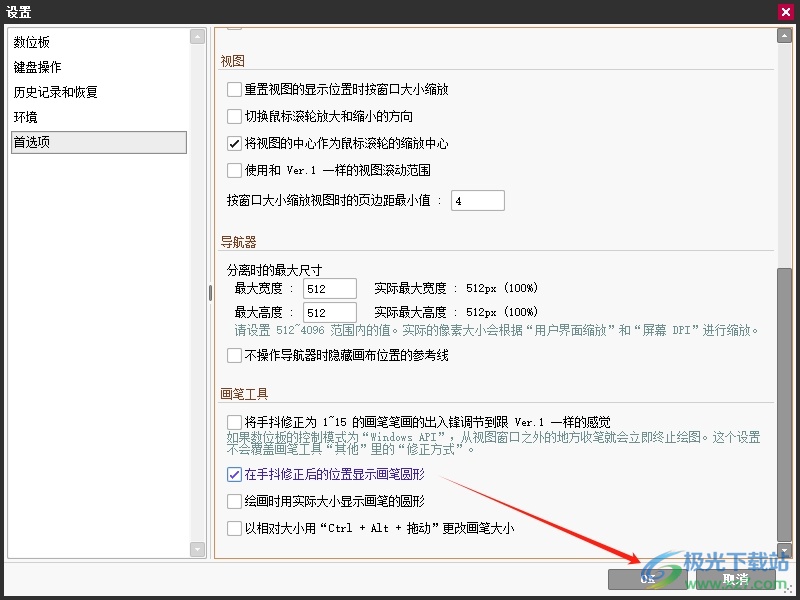Uncheck 将视图的中心作为鼠标滚轮的缩放中心
Image resolution: width=800 pixels, height=600 pixels.
234,143
